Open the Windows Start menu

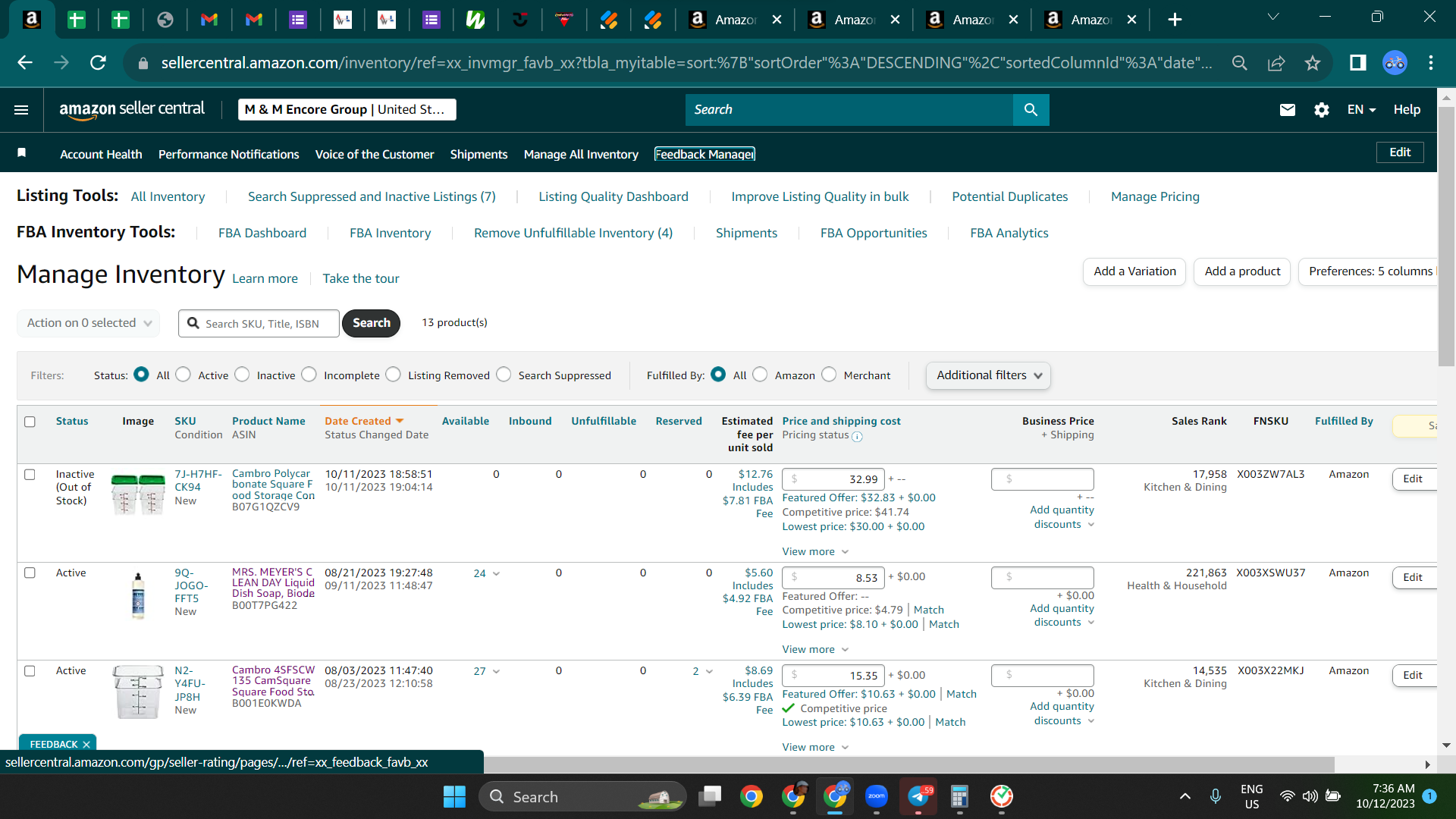tap(454, 797)
